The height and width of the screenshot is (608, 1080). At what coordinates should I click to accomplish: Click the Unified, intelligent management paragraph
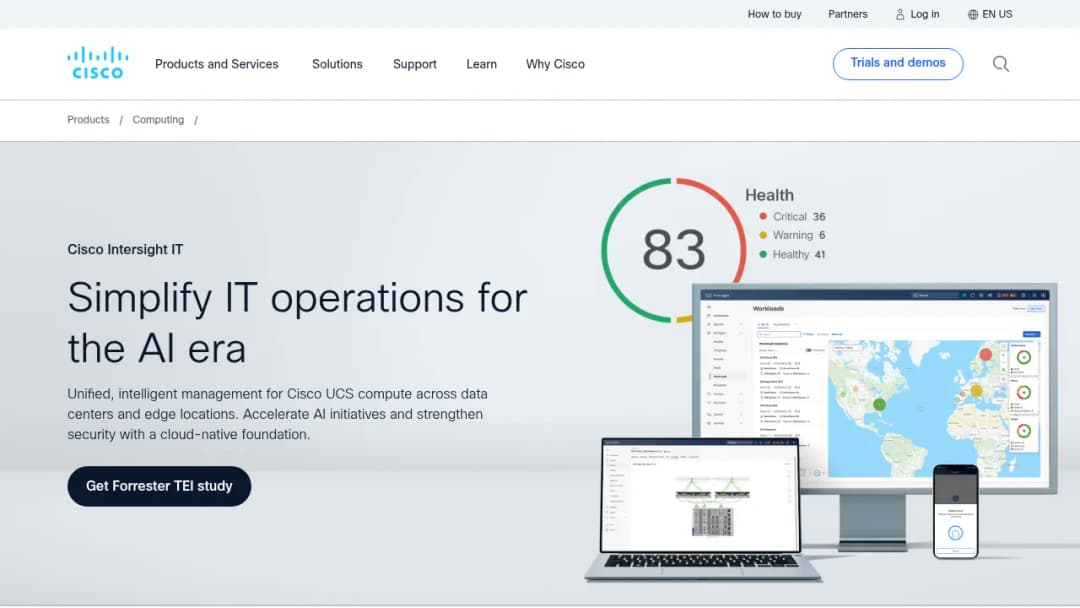(278, 414)
